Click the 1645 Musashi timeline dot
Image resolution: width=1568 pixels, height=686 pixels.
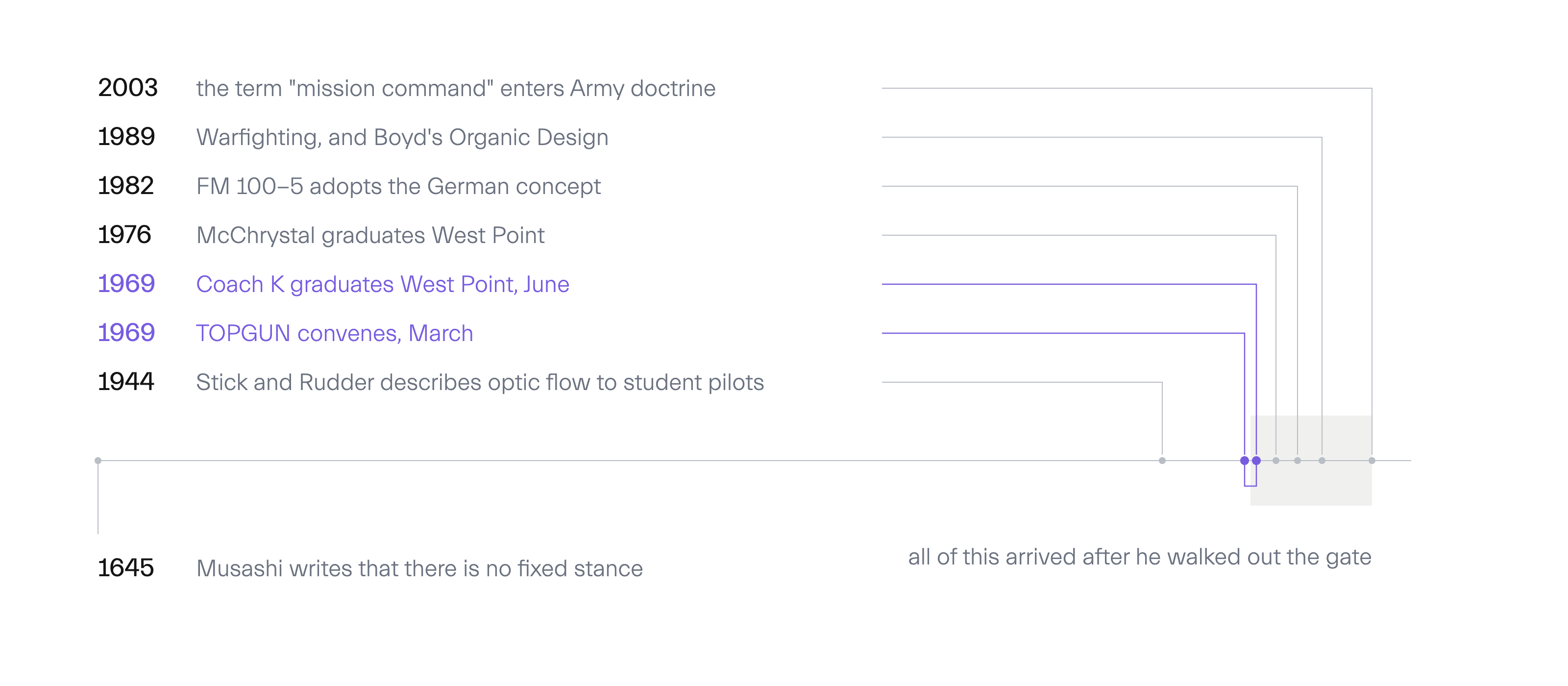[x=98, y=461]
